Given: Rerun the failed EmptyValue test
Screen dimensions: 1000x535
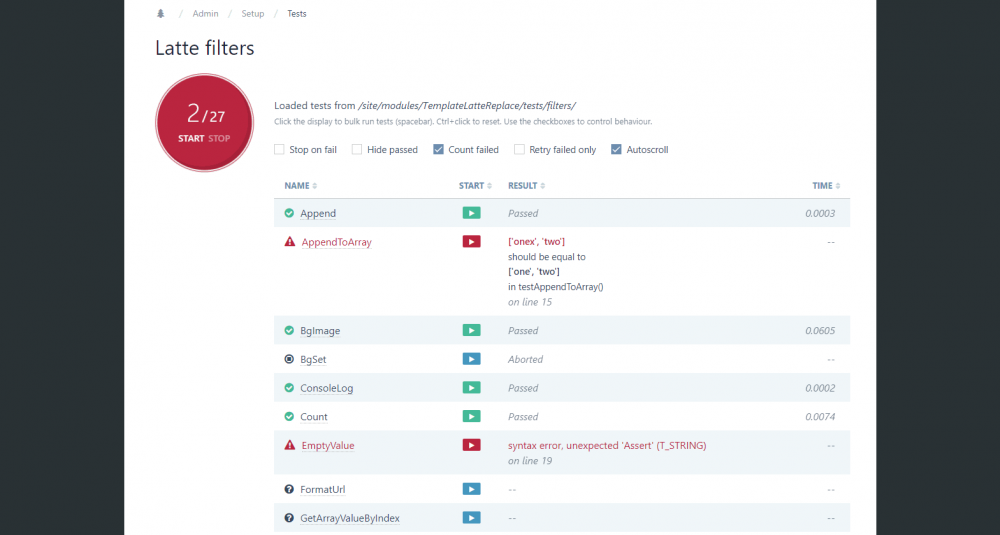Looking at the screenshot, I should pos(471,445).
